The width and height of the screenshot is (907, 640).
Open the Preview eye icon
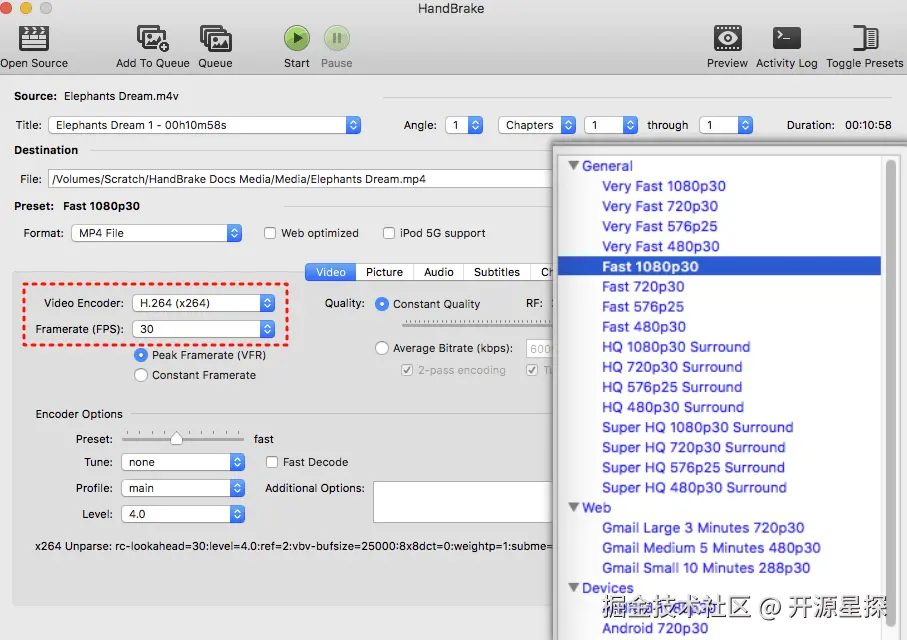click(727, 39)
